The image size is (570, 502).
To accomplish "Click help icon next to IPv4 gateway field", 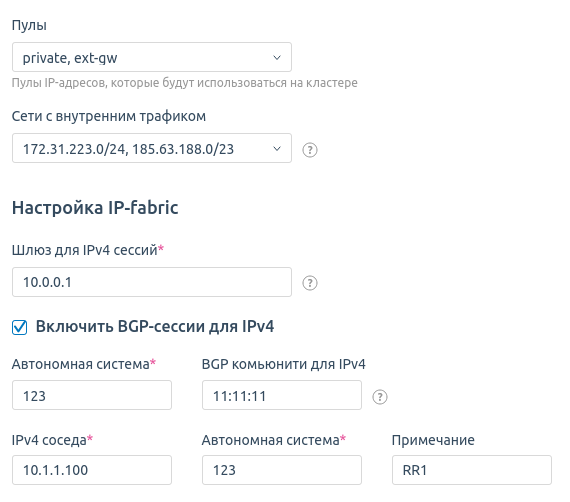I will click(x=310, y=283).
